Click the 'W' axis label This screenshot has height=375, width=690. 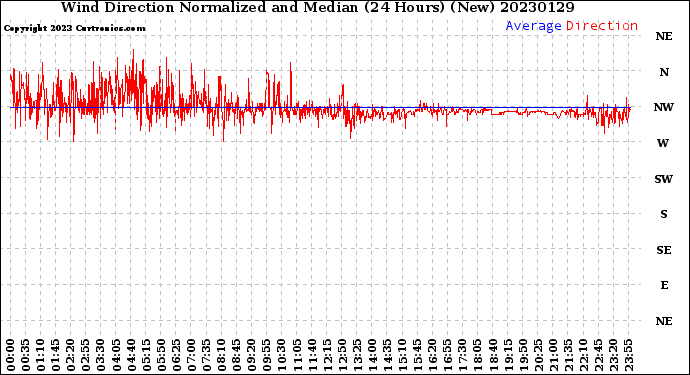[x=663, y=143]
